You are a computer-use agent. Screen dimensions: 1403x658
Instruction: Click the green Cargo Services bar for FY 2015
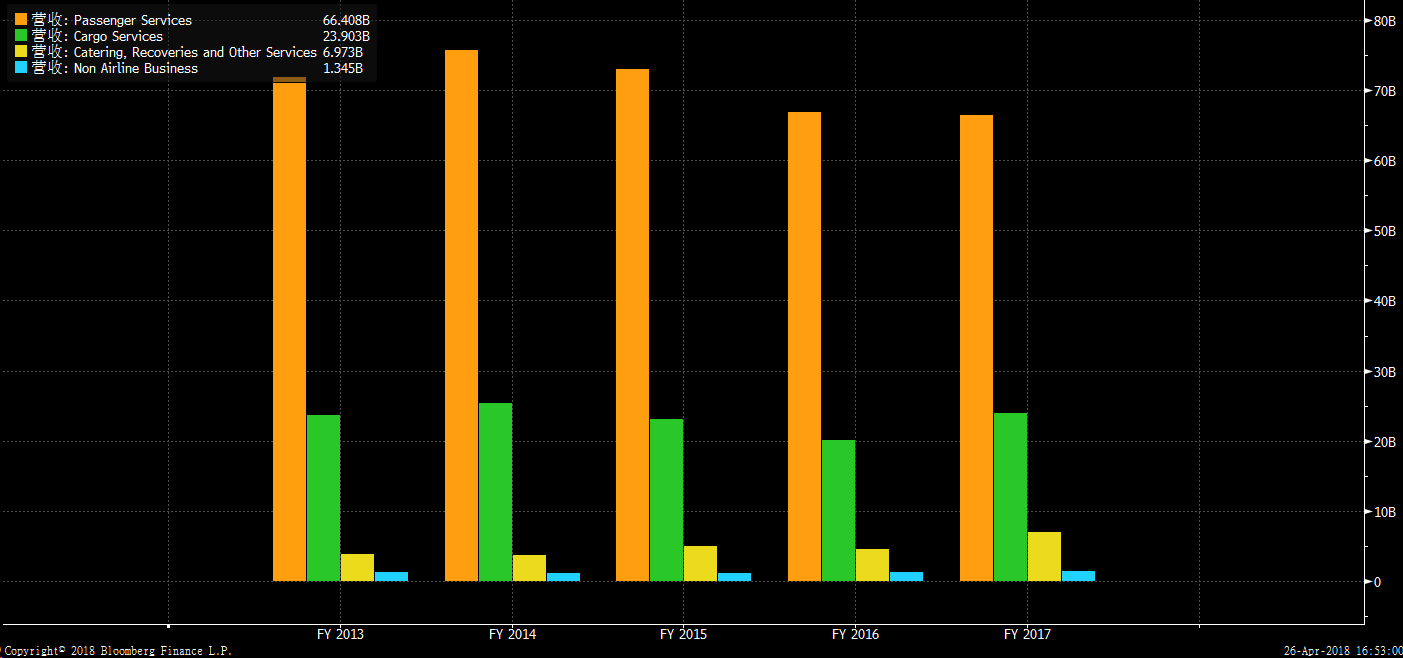pyautogui.click(x=666, y=499)
